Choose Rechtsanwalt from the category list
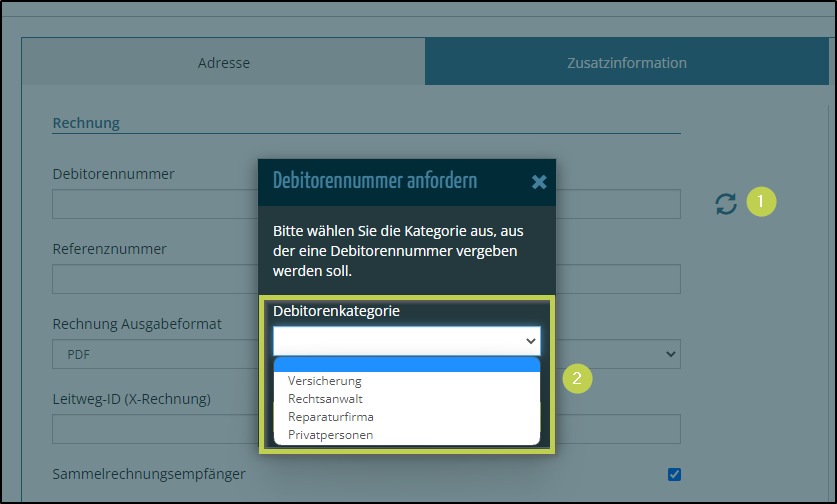 325,399
